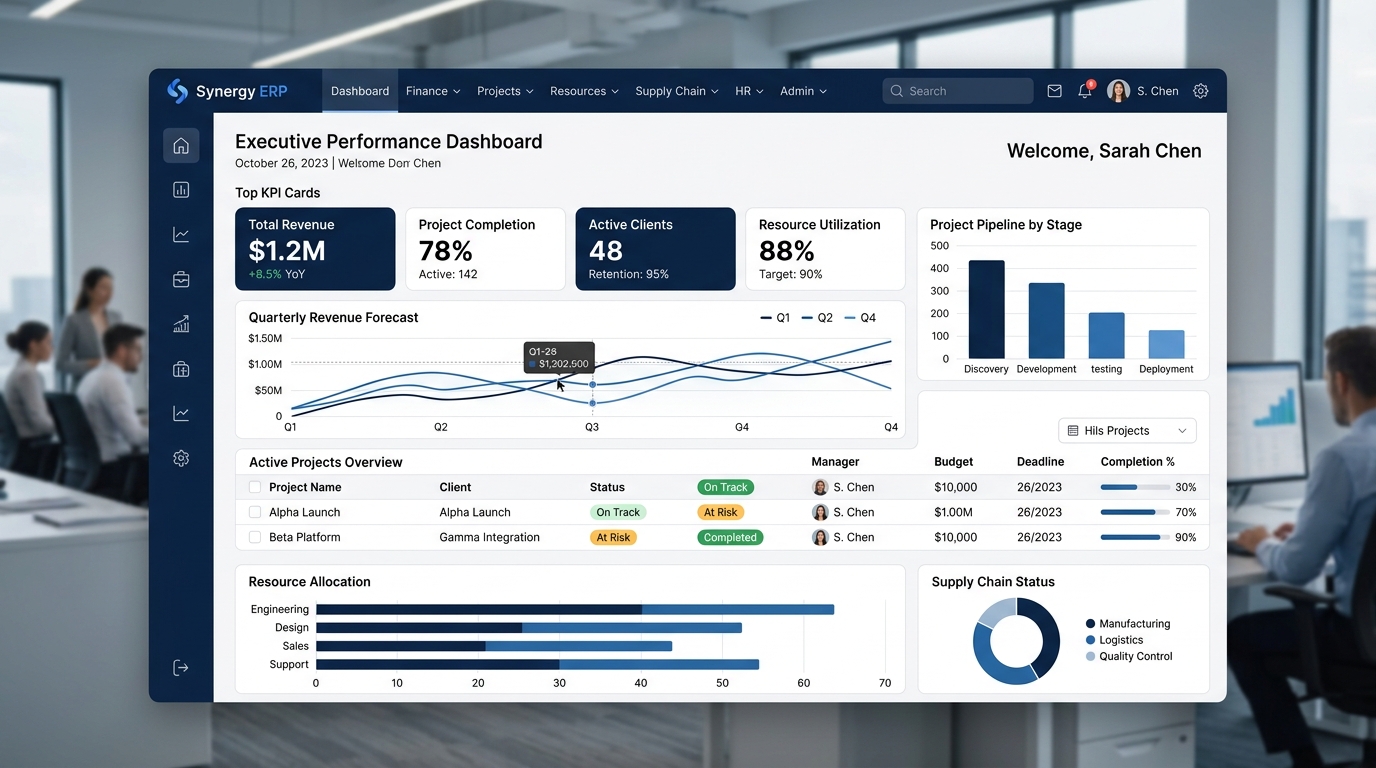Switch to the Dashboard tab
Viewport: 1376px width, 768px height.
pyautogui.click(x=360, y=91)
